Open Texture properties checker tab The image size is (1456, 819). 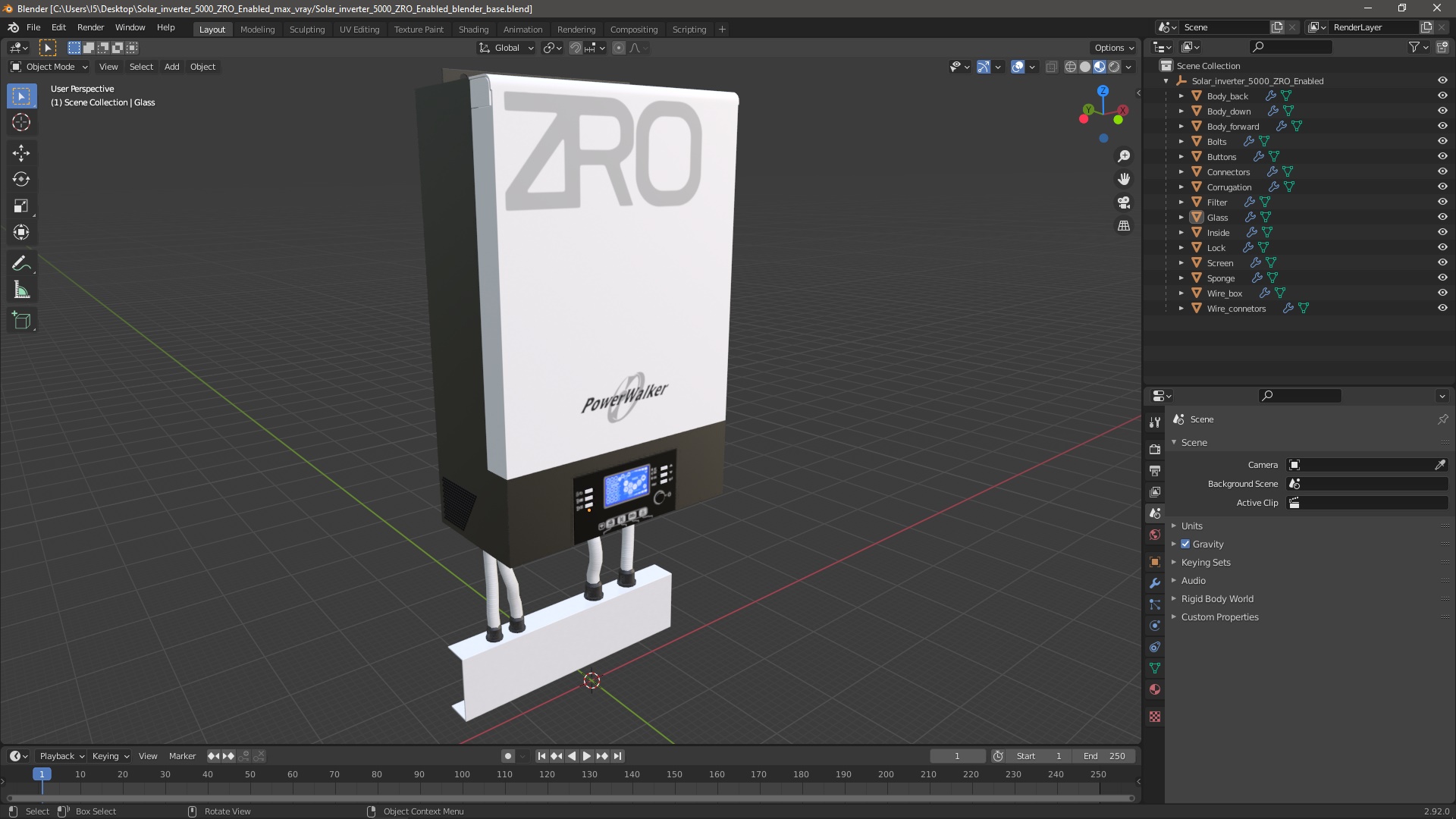pos(1155,717)
